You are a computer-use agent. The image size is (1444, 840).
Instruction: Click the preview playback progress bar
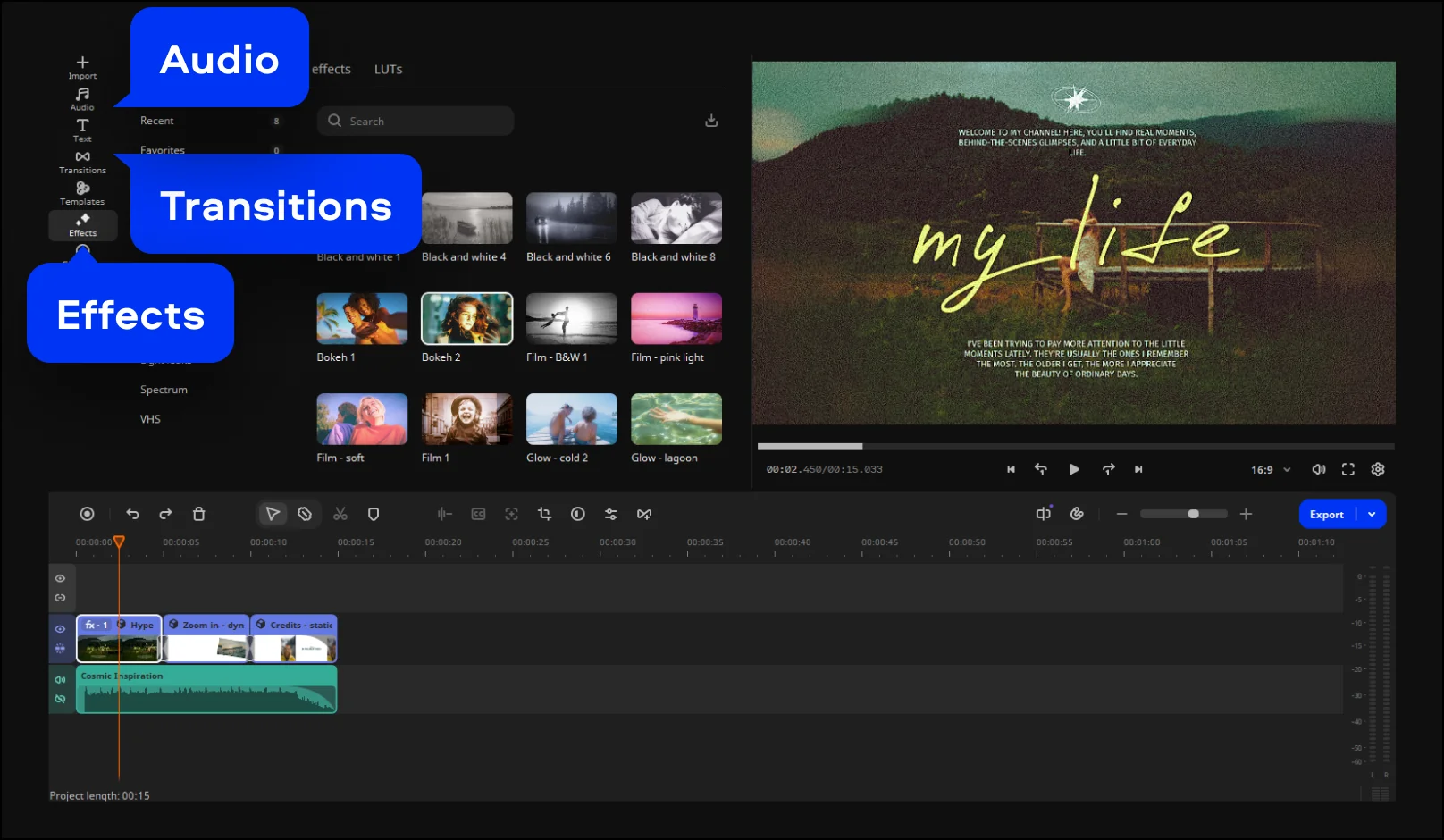click(x=1076, y=446)
